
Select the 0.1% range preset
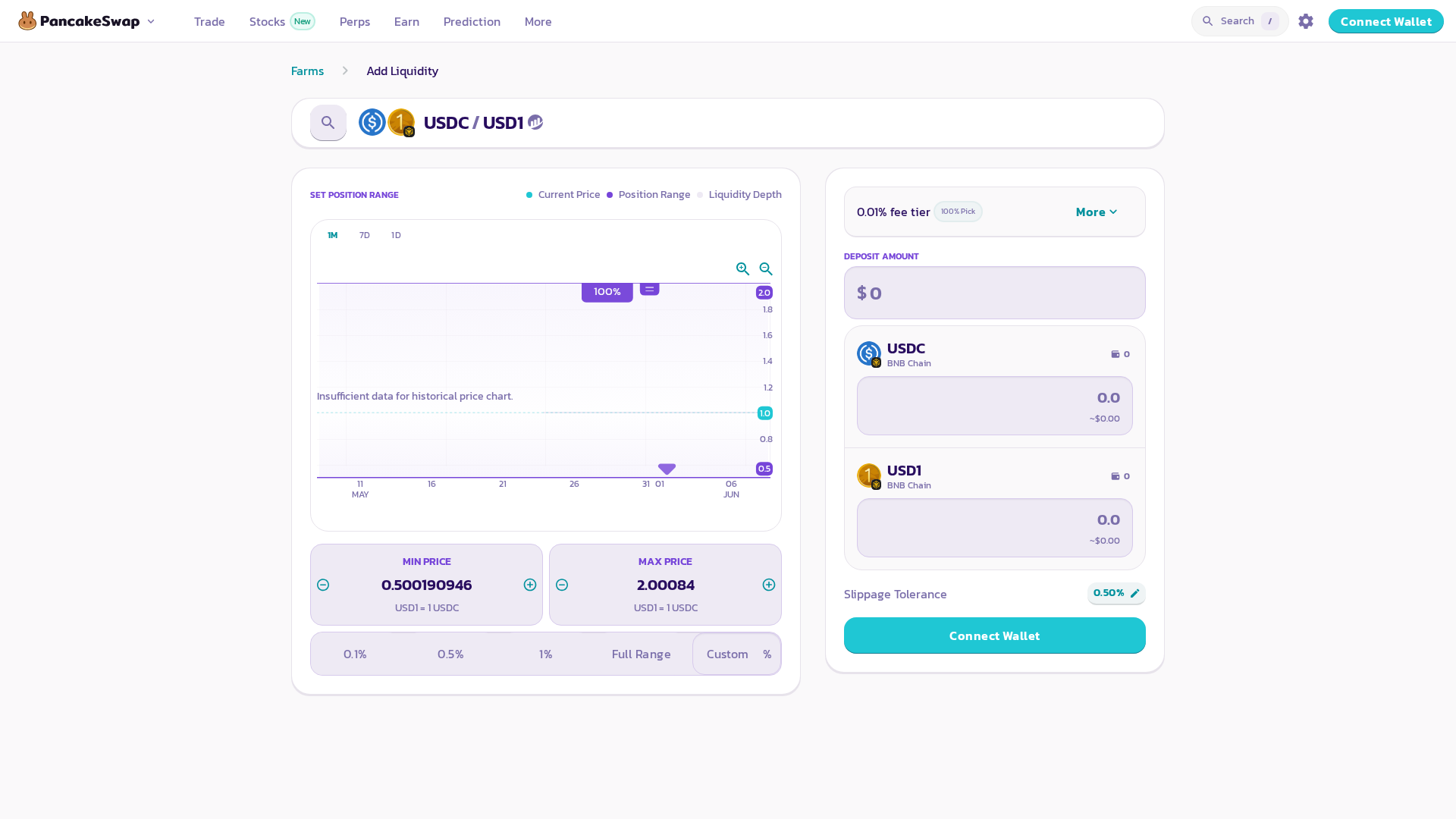(355, 654)
